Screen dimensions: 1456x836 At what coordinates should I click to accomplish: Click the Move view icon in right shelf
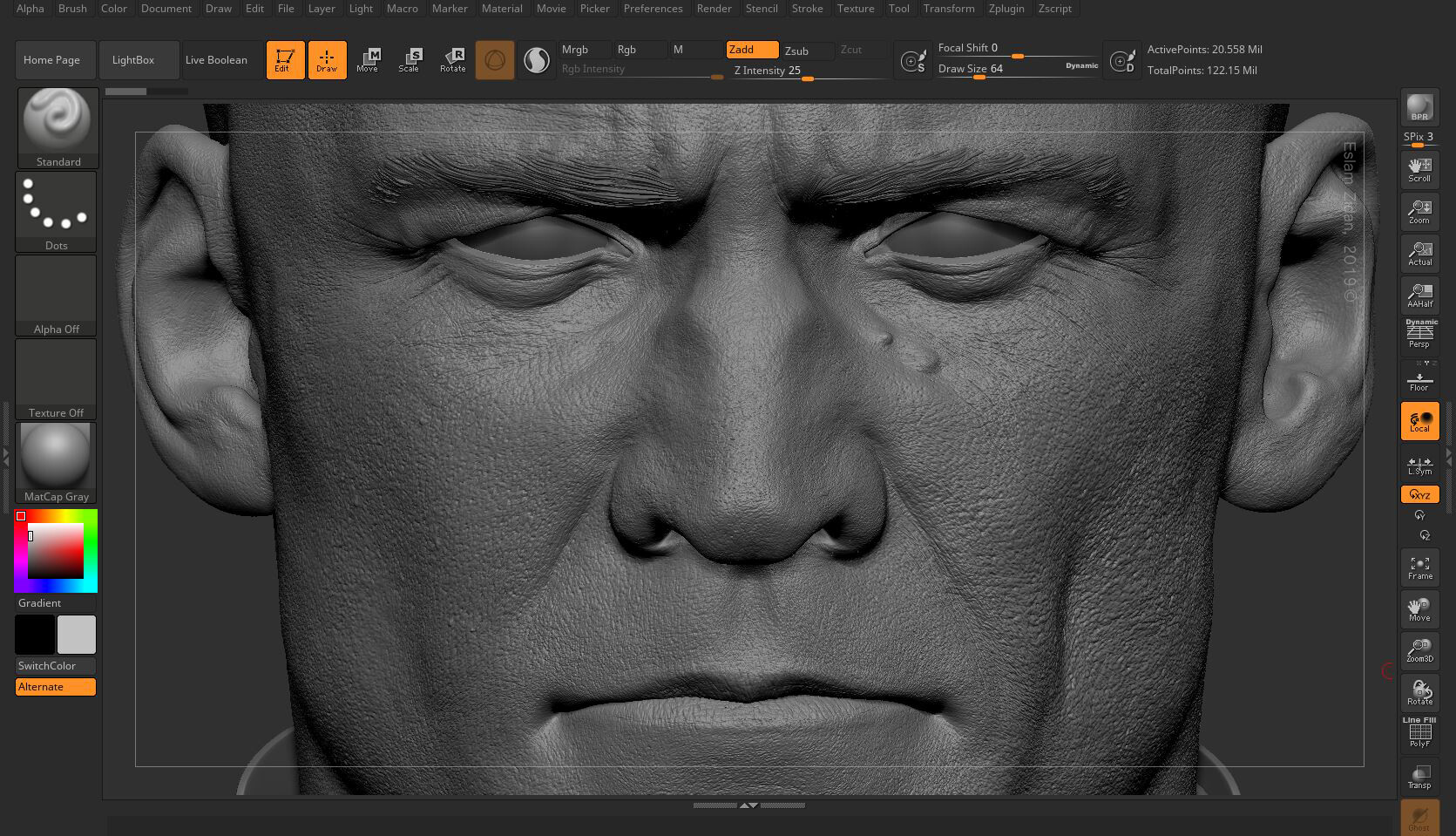pos(1419,609)
